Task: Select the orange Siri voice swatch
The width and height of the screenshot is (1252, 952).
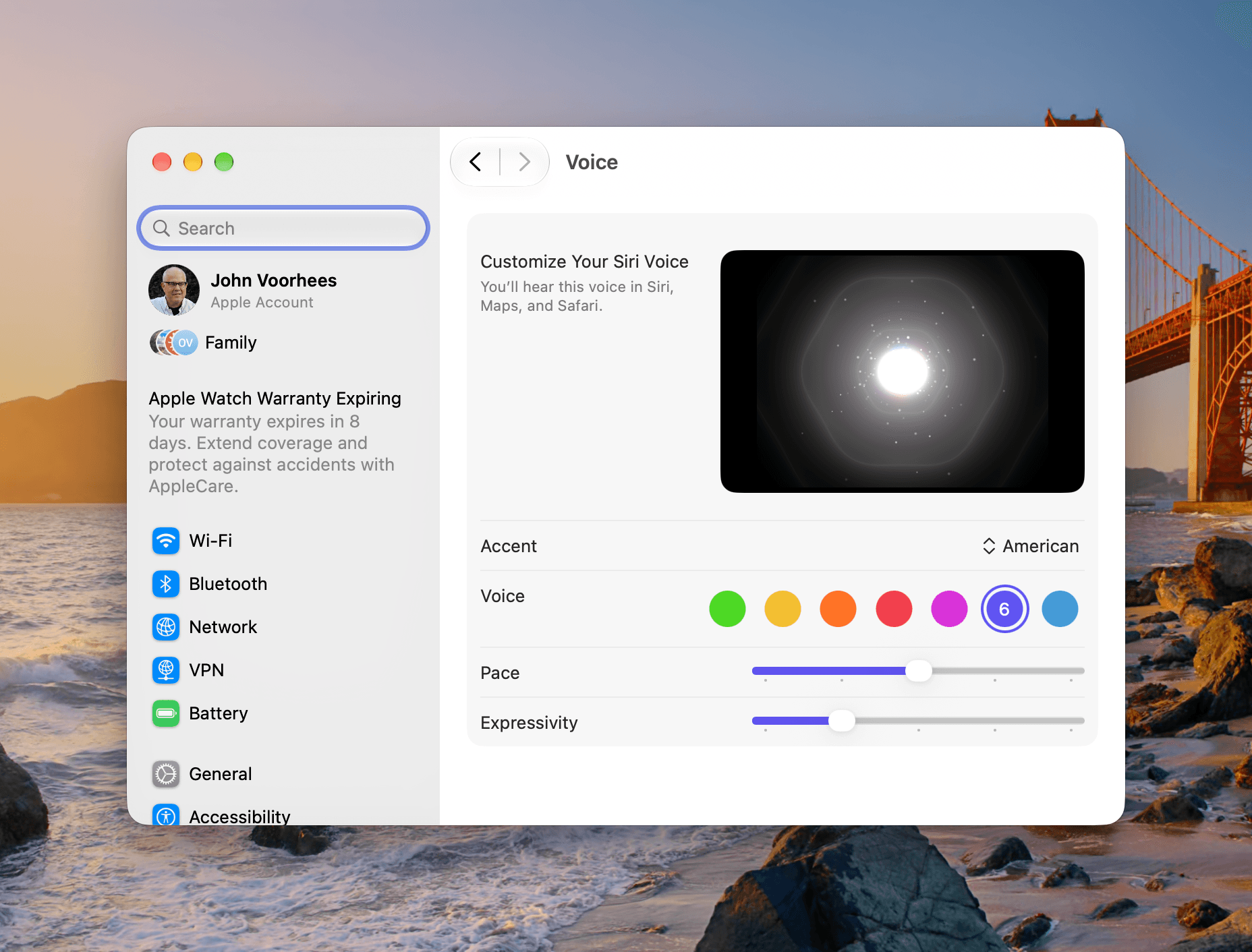Action: tap(838, 609)
